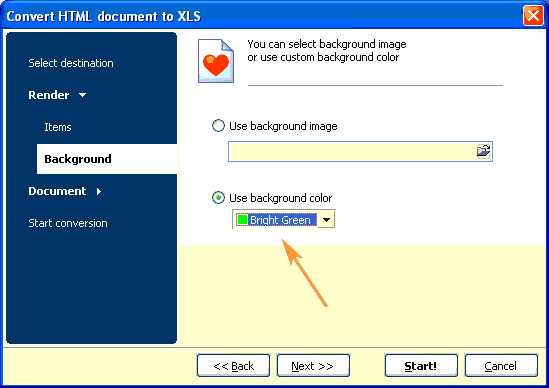Go to the Select destination step
The height and width of the screenshot is (388, 549).
coord(71,63)
